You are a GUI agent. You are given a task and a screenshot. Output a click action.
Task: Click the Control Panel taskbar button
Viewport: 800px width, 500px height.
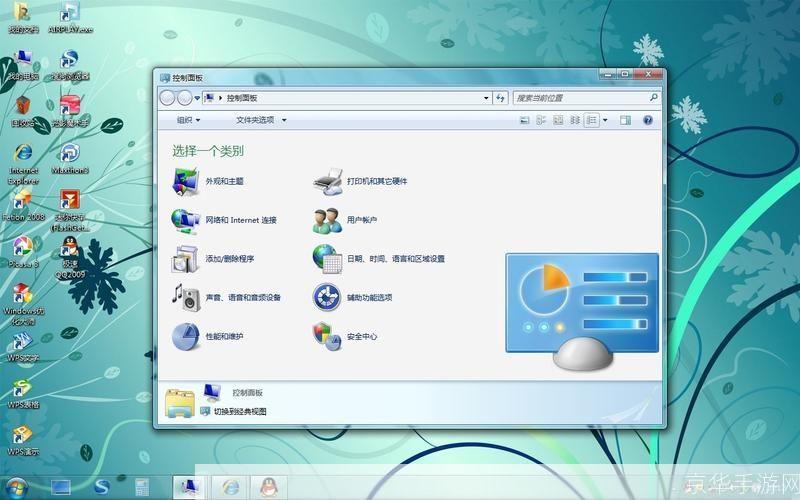188,487
